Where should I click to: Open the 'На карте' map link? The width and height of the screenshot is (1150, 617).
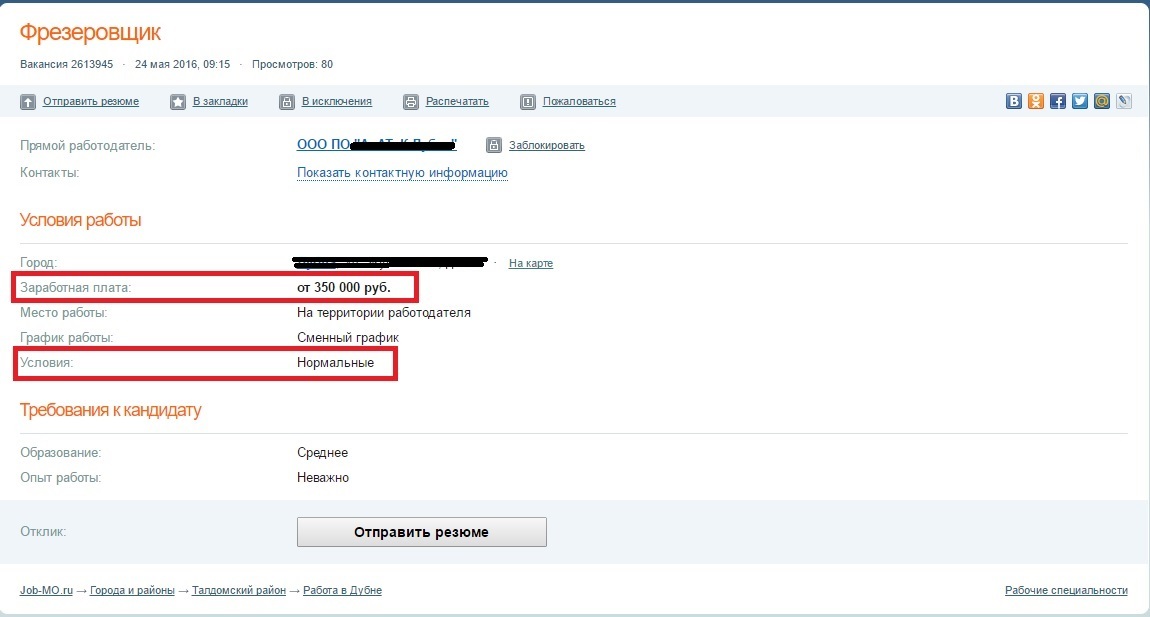click(x=530, y=264)
